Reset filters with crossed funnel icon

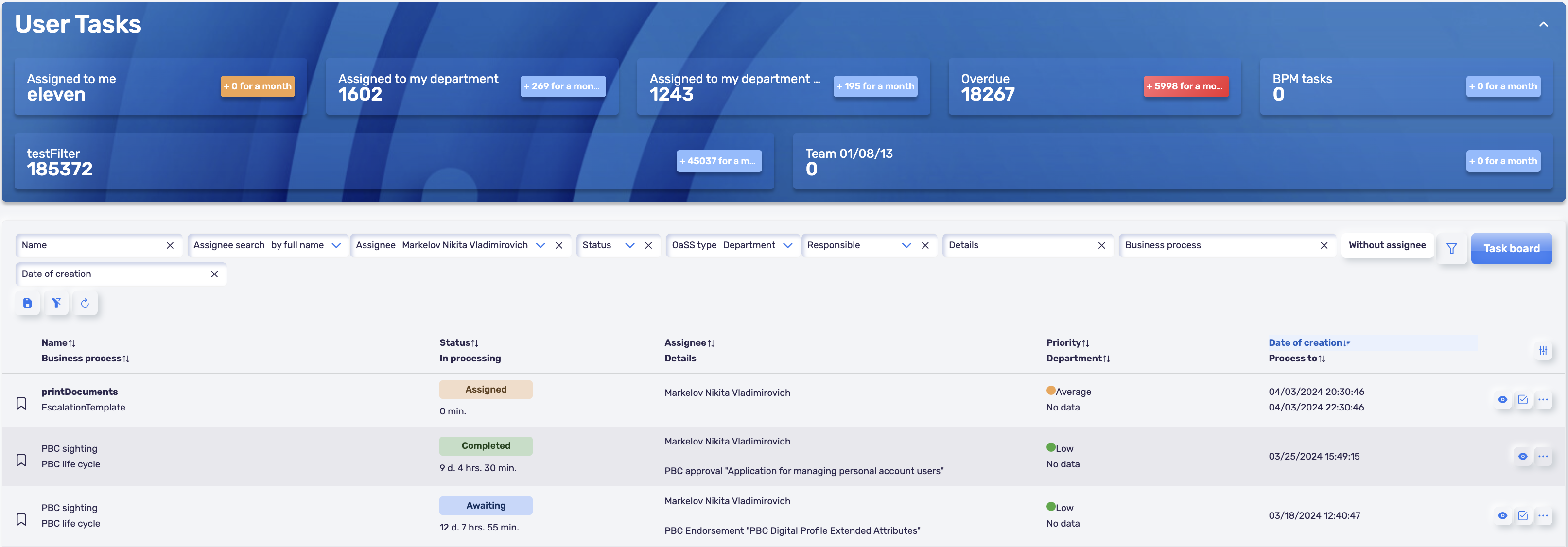click(56, 303)
